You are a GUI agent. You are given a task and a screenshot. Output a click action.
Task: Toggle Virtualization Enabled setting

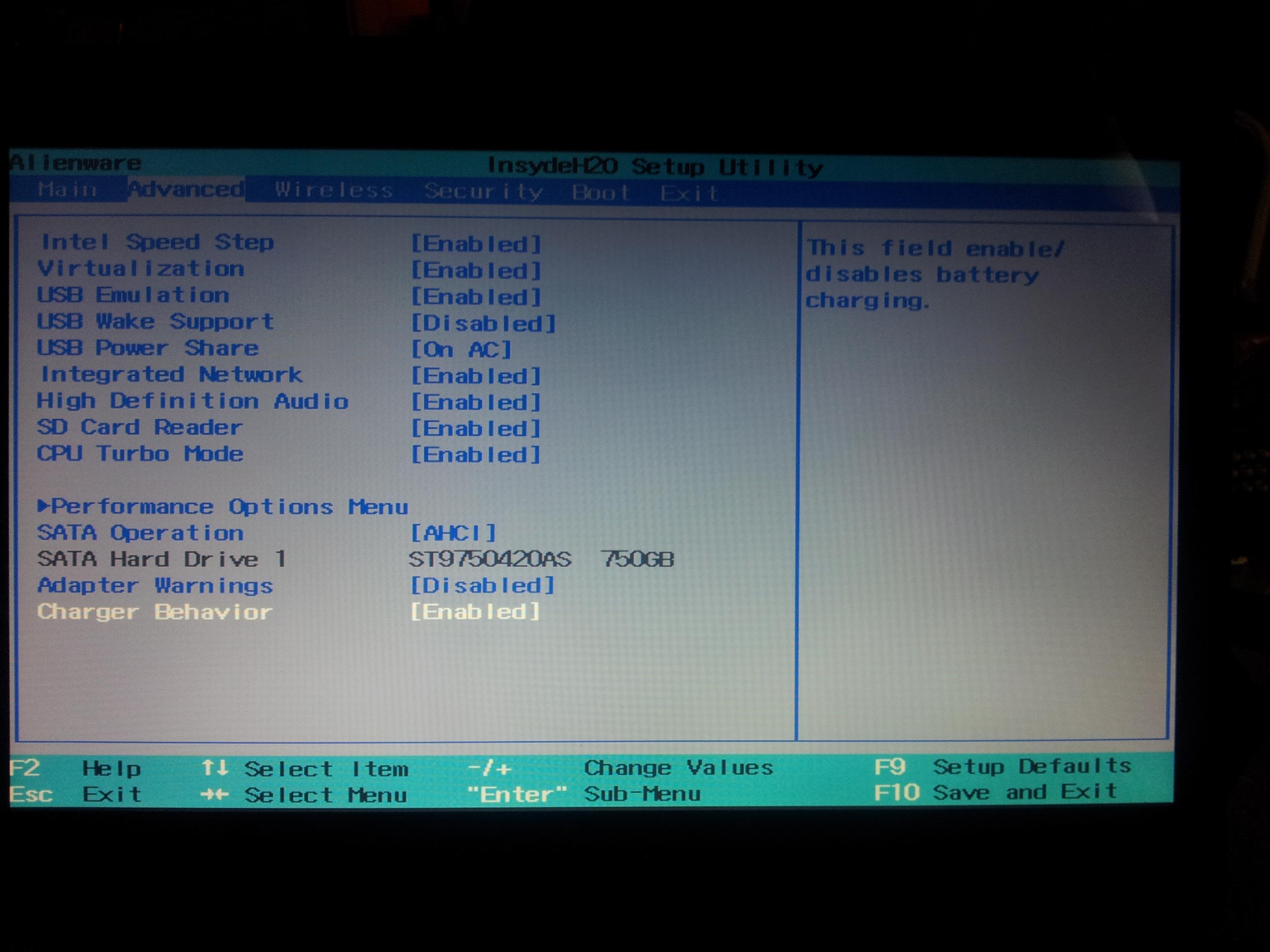[x=476, y=270]
